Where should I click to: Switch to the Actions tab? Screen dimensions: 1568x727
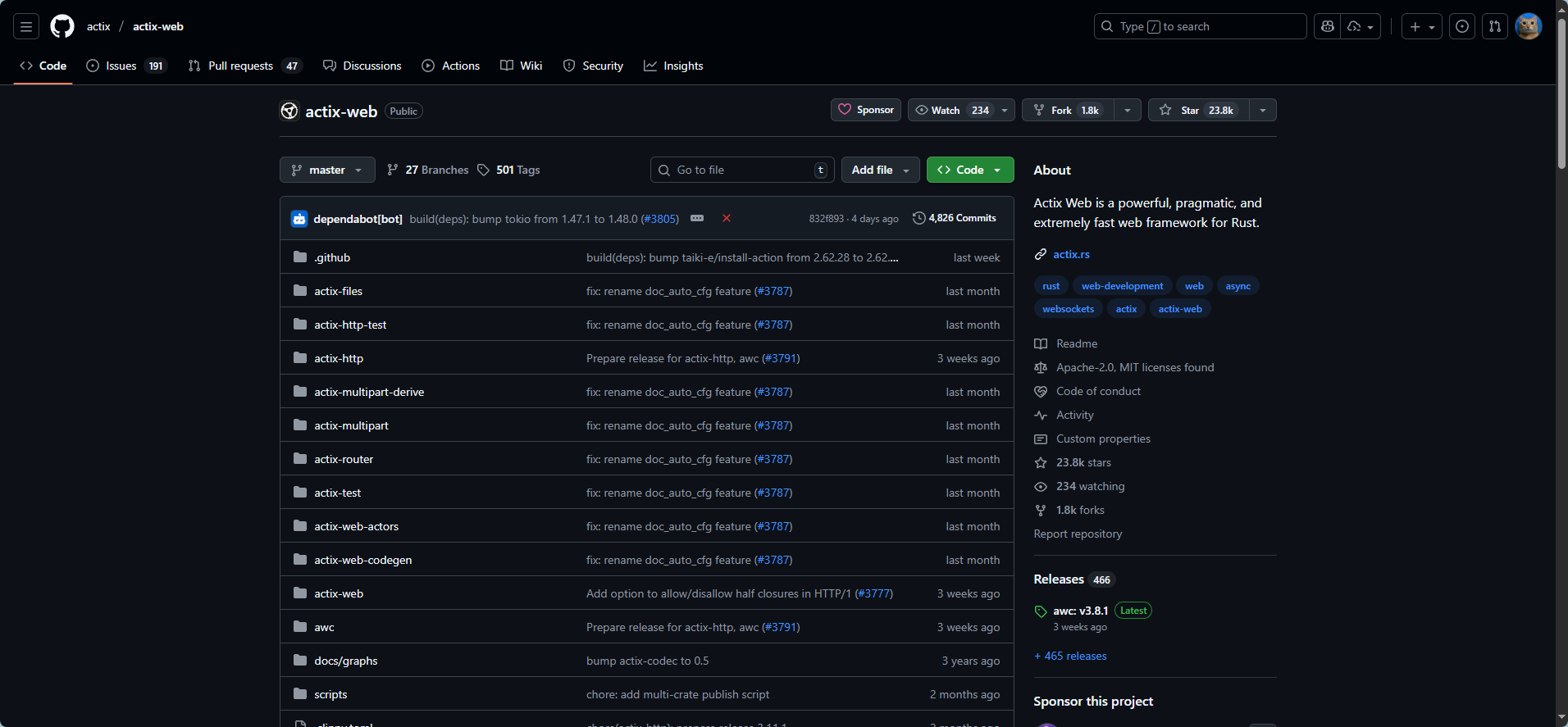coord(451,66)
